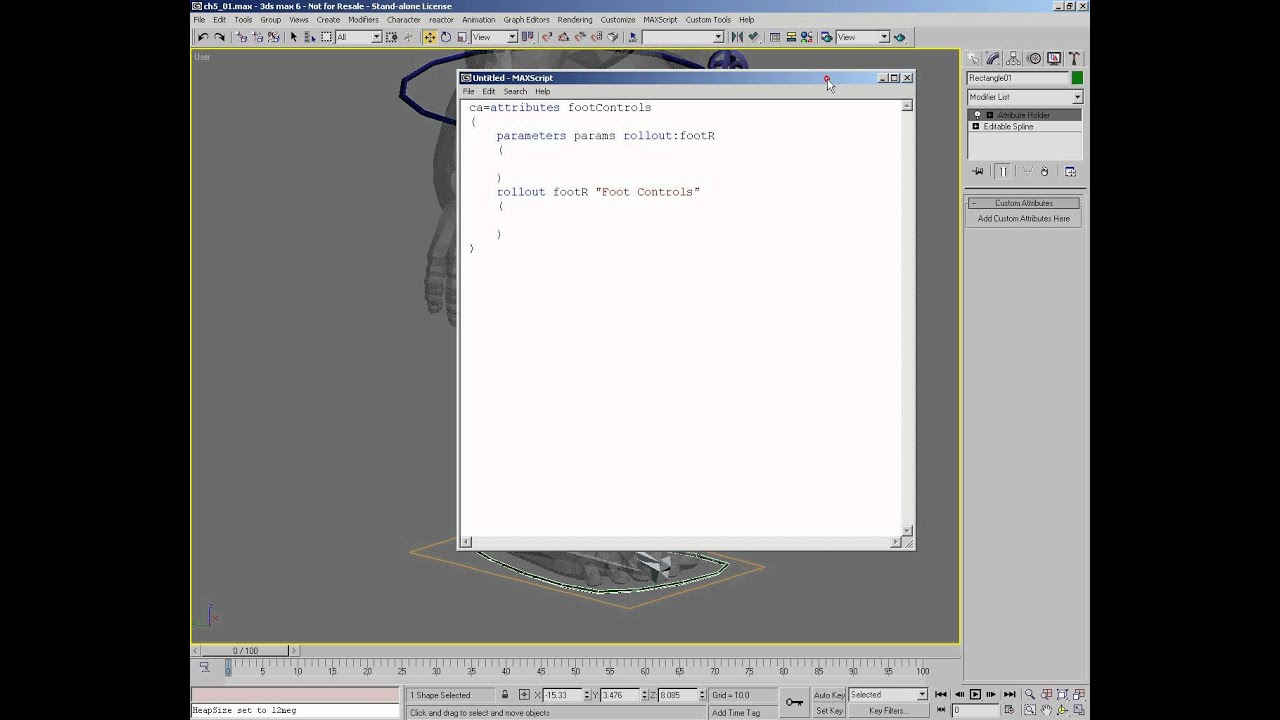
Task: Toggle Window/Crossing selection mode
Action: click(x=391, y=37)
